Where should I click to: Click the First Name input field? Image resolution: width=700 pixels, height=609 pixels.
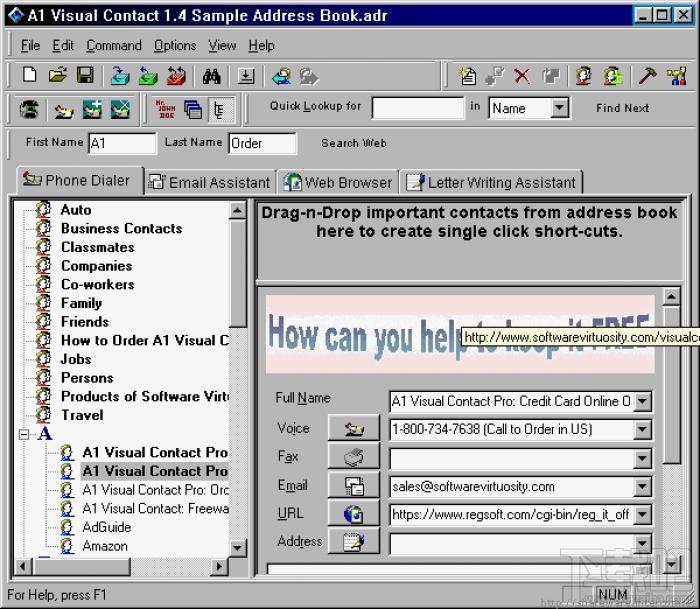point(122,143)
